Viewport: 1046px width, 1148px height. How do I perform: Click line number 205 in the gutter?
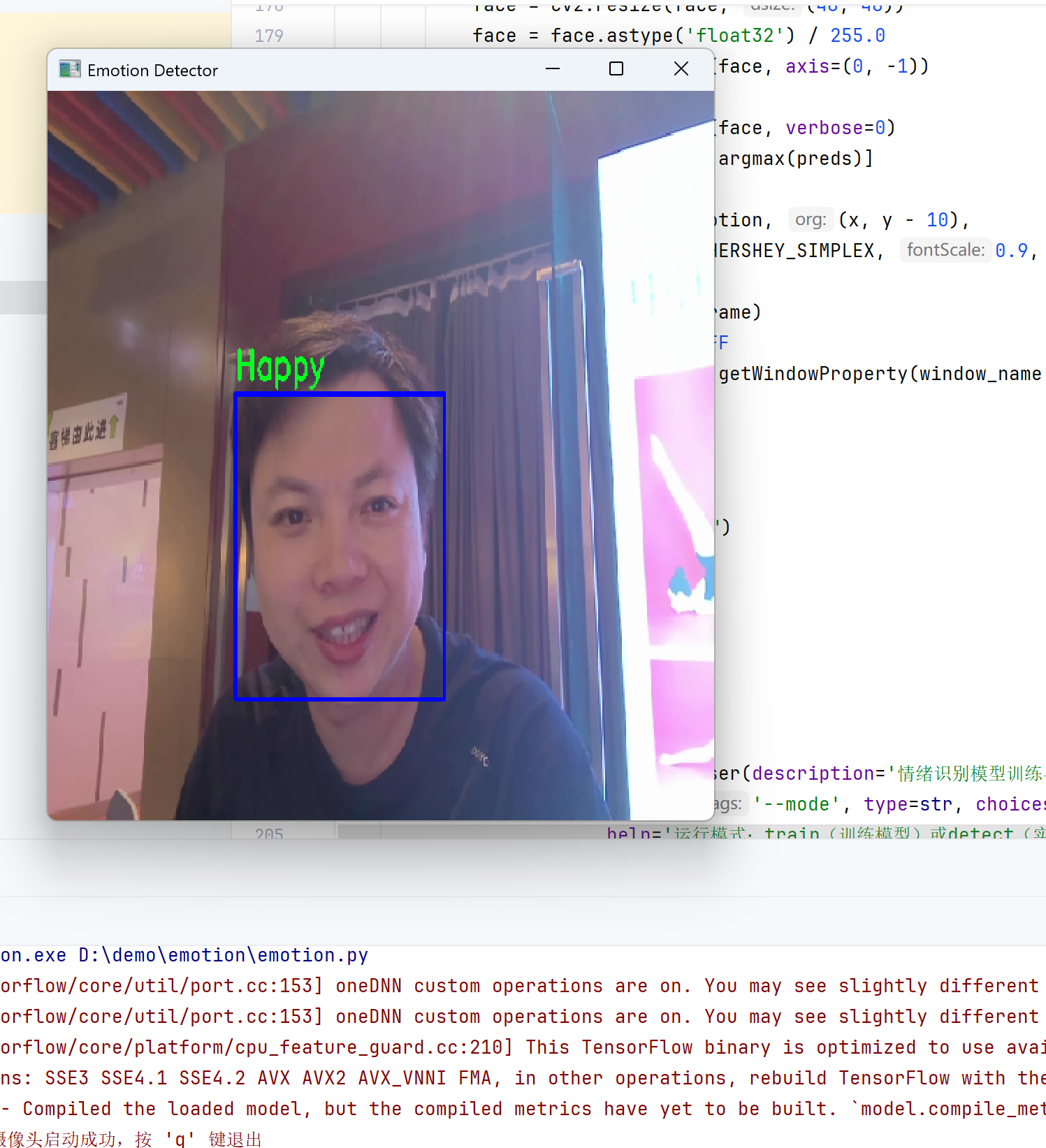(269, 834)
